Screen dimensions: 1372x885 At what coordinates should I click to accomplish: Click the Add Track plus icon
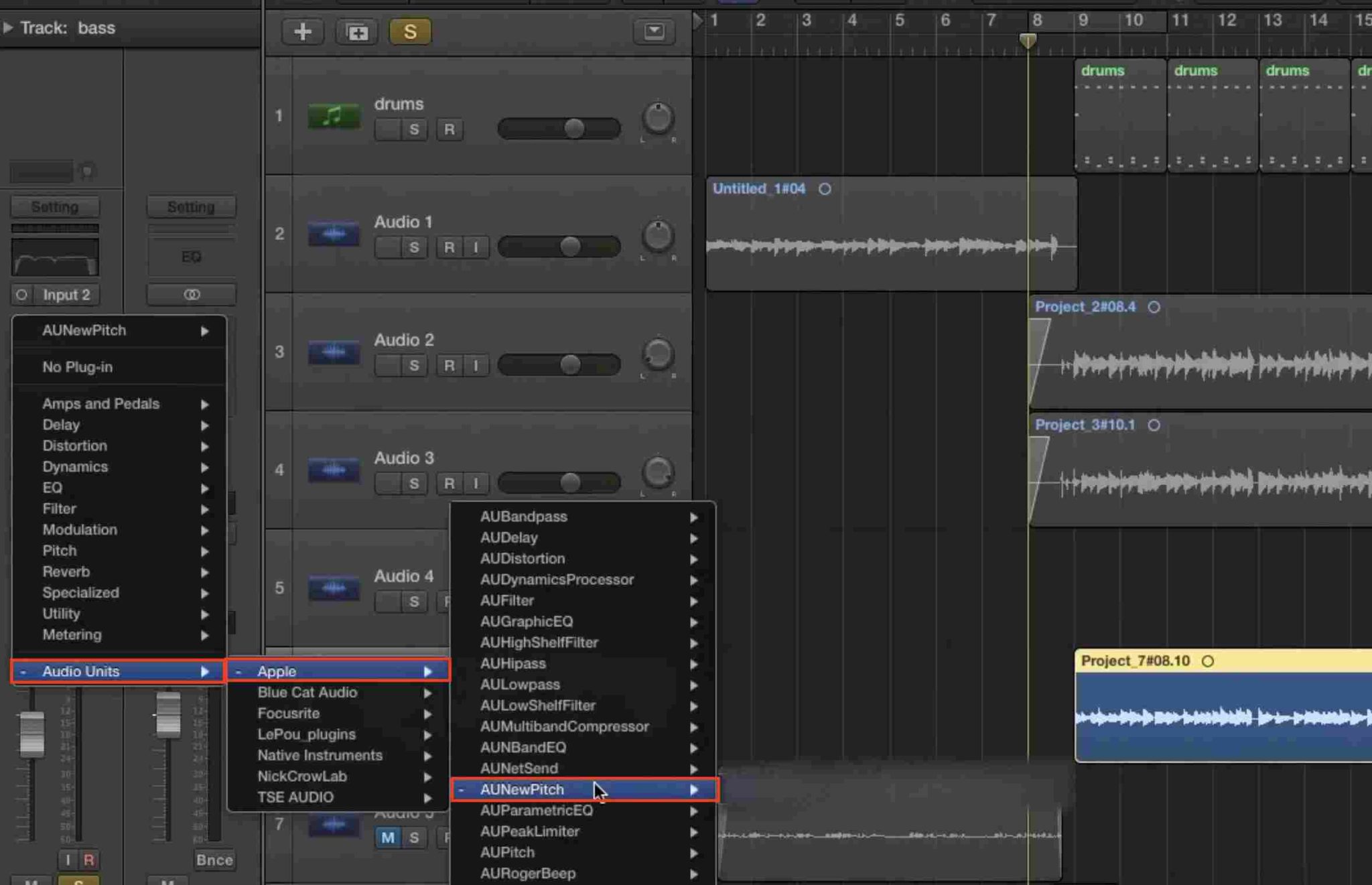(303, 31)
